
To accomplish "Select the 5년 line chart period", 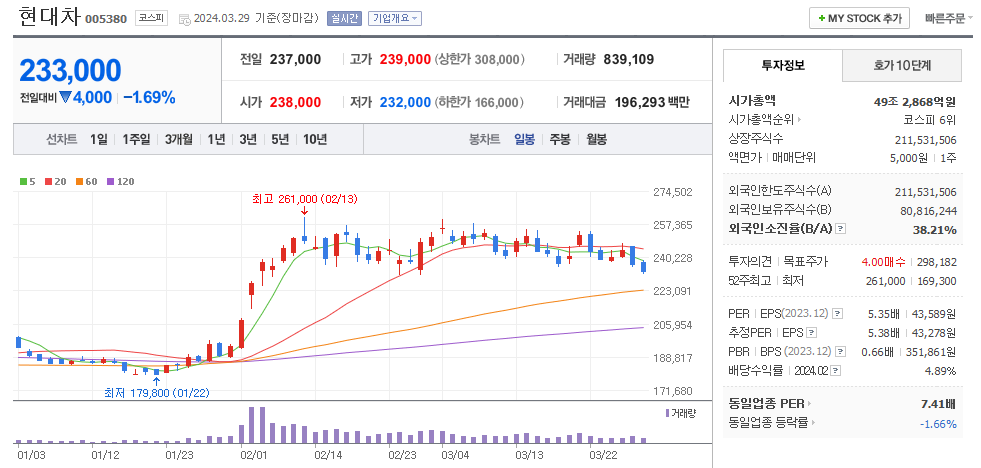I will tap(280, 140).
